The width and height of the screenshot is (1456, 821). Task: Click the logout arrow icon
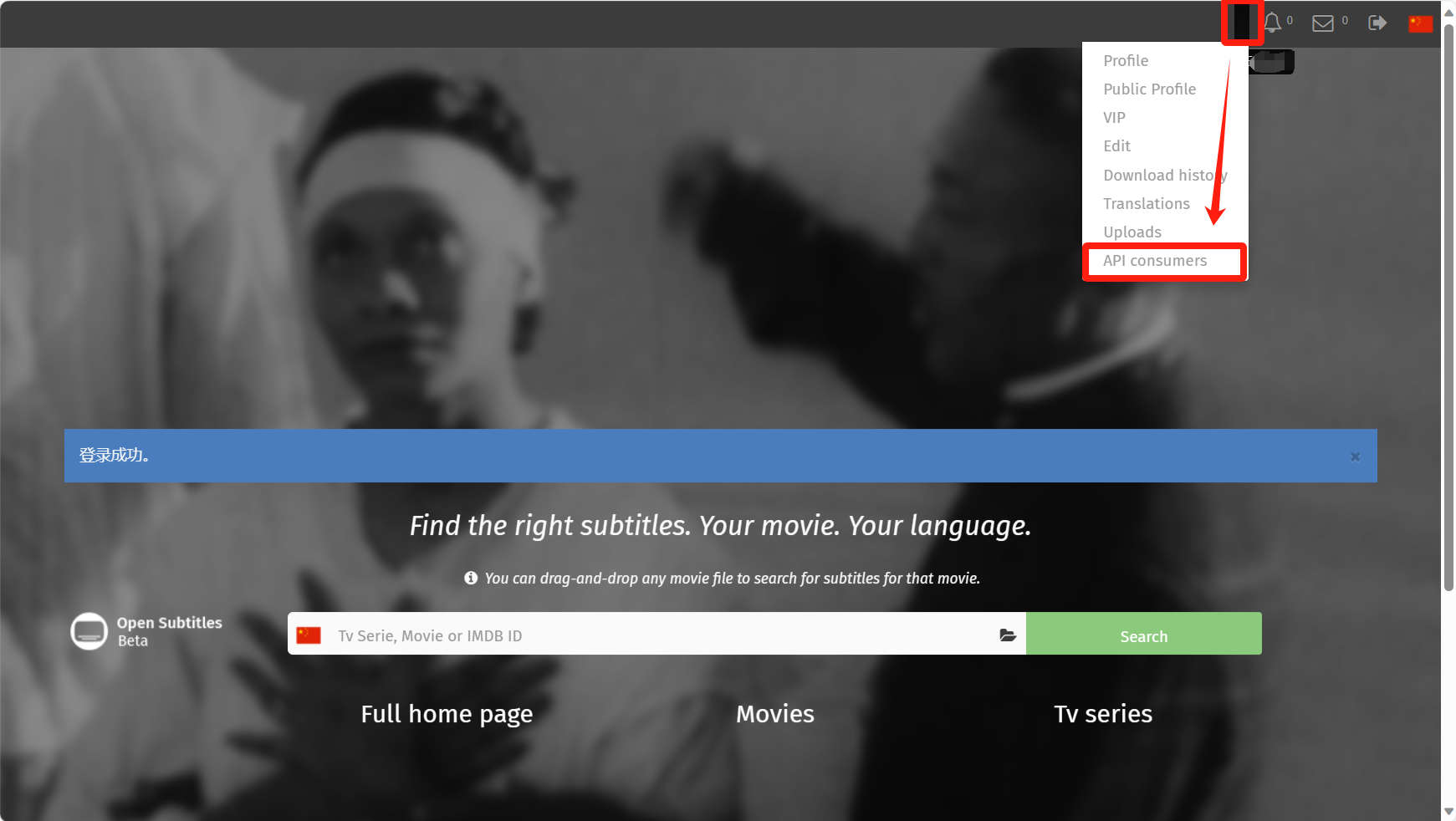tap(1377, 23)
